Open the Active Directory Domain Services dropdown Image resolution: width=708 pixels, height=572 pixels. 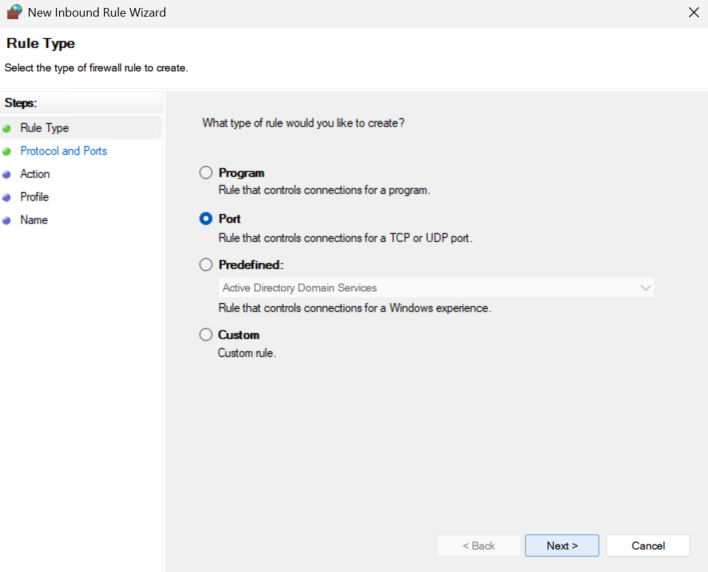click(x=436, y=288)
